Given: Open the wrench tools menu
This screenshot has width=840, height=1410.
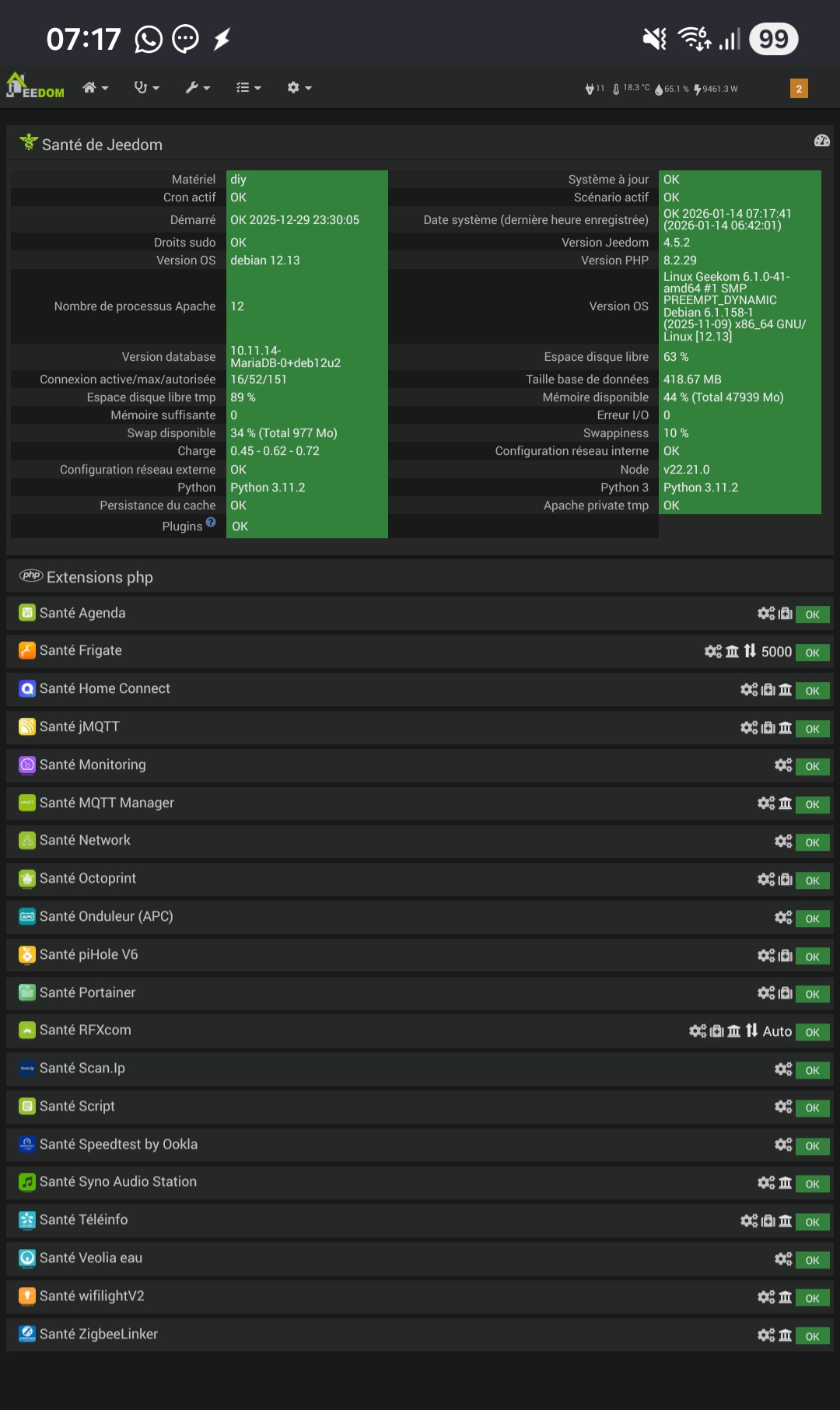Looking at the screenshot, I should pos(198,88).
